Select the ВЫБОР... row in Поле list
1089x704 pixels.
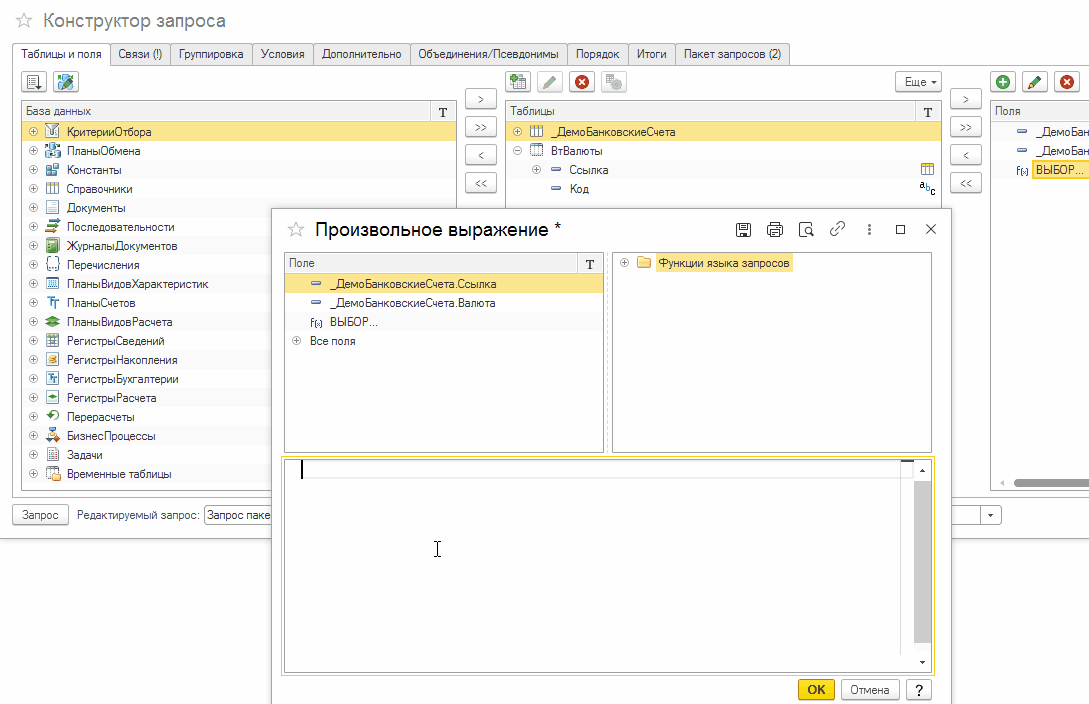[x=444, y=322]
